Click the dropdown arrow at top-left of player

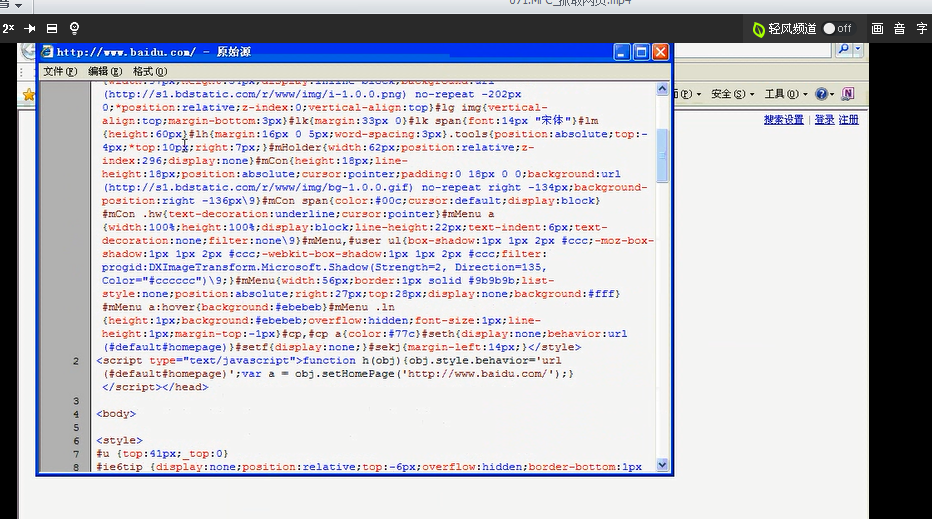point(18,5)
